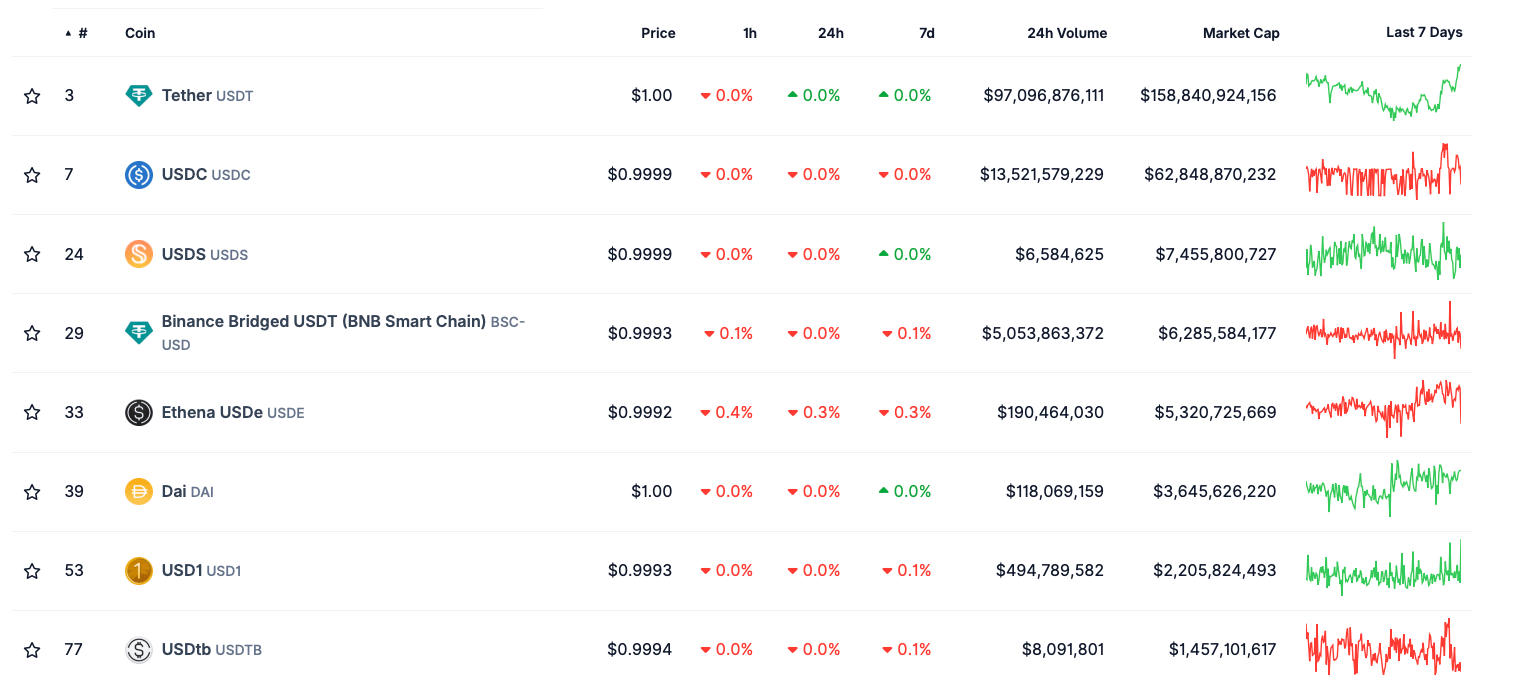Open the USD1 coin name link
1523x685 pixels.
click(202, 571)
